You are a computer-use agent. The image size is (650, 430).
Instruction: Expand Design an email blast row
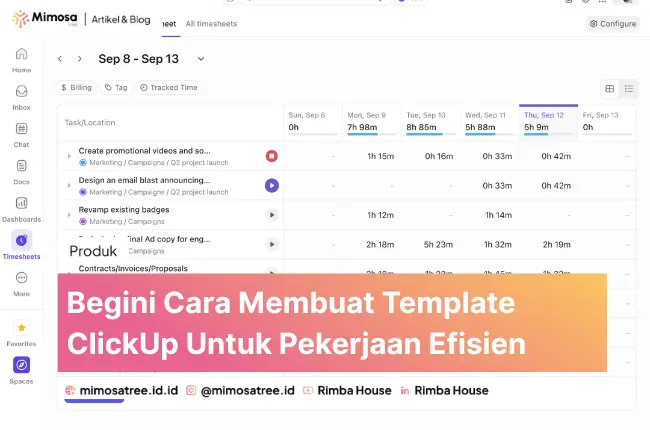[69, 185]
